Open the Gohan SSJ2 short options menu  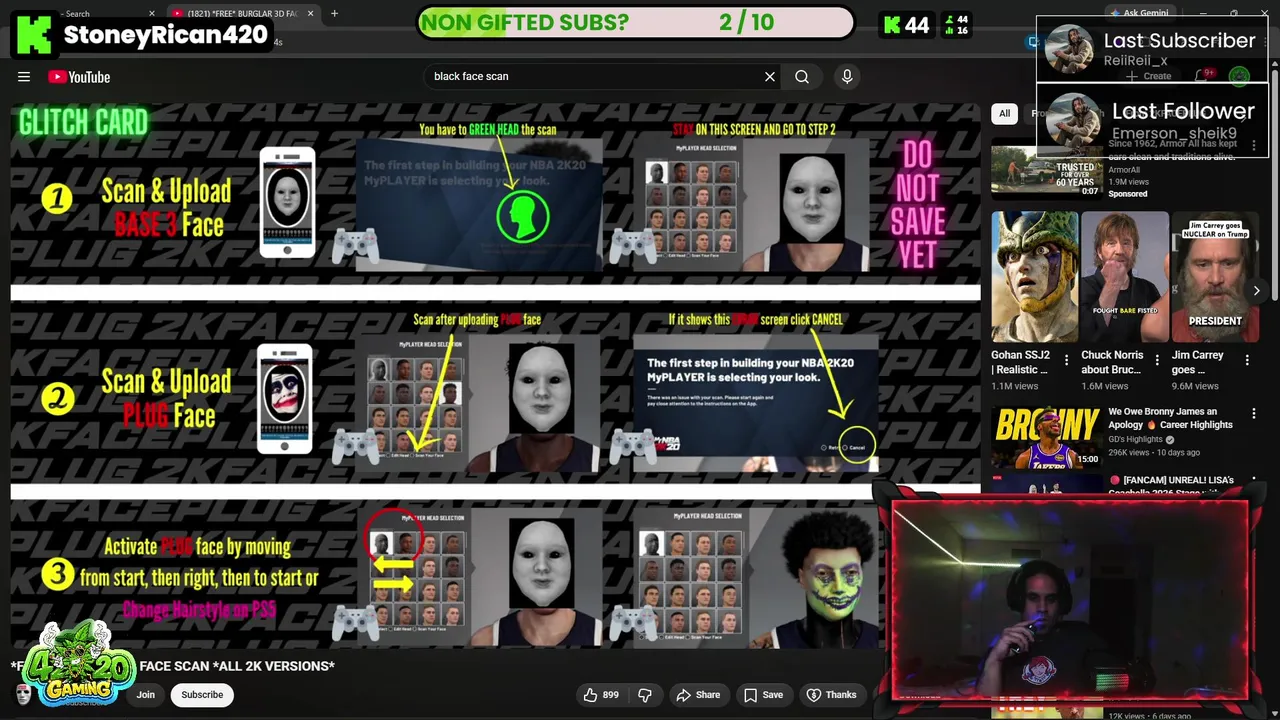(x=1066, y=360)
